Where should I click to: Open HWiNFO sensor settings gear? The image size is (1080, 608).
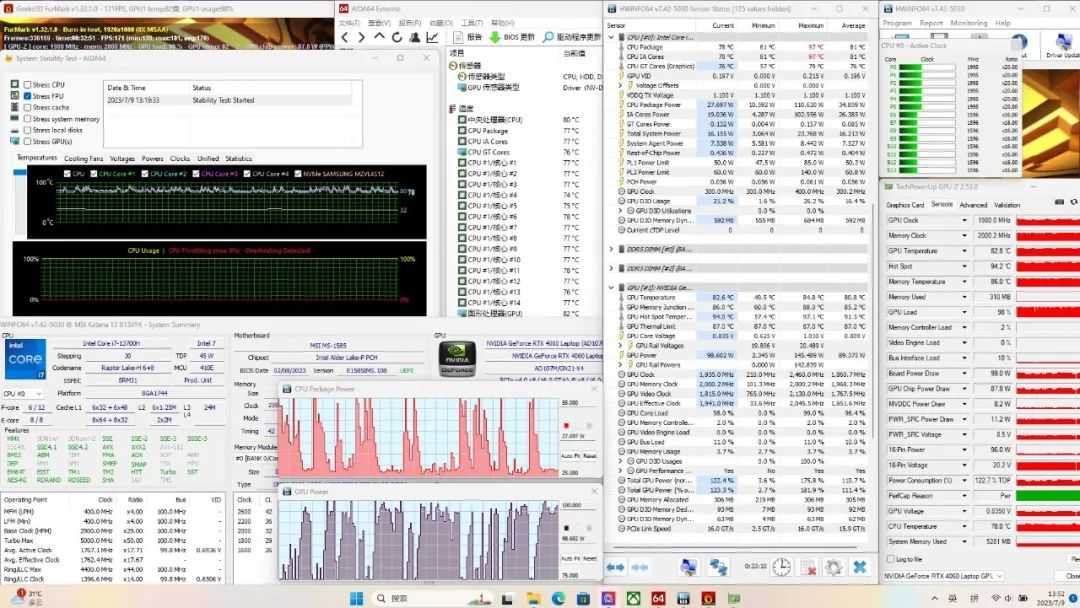pyautogui.click(x=833, y=567)
